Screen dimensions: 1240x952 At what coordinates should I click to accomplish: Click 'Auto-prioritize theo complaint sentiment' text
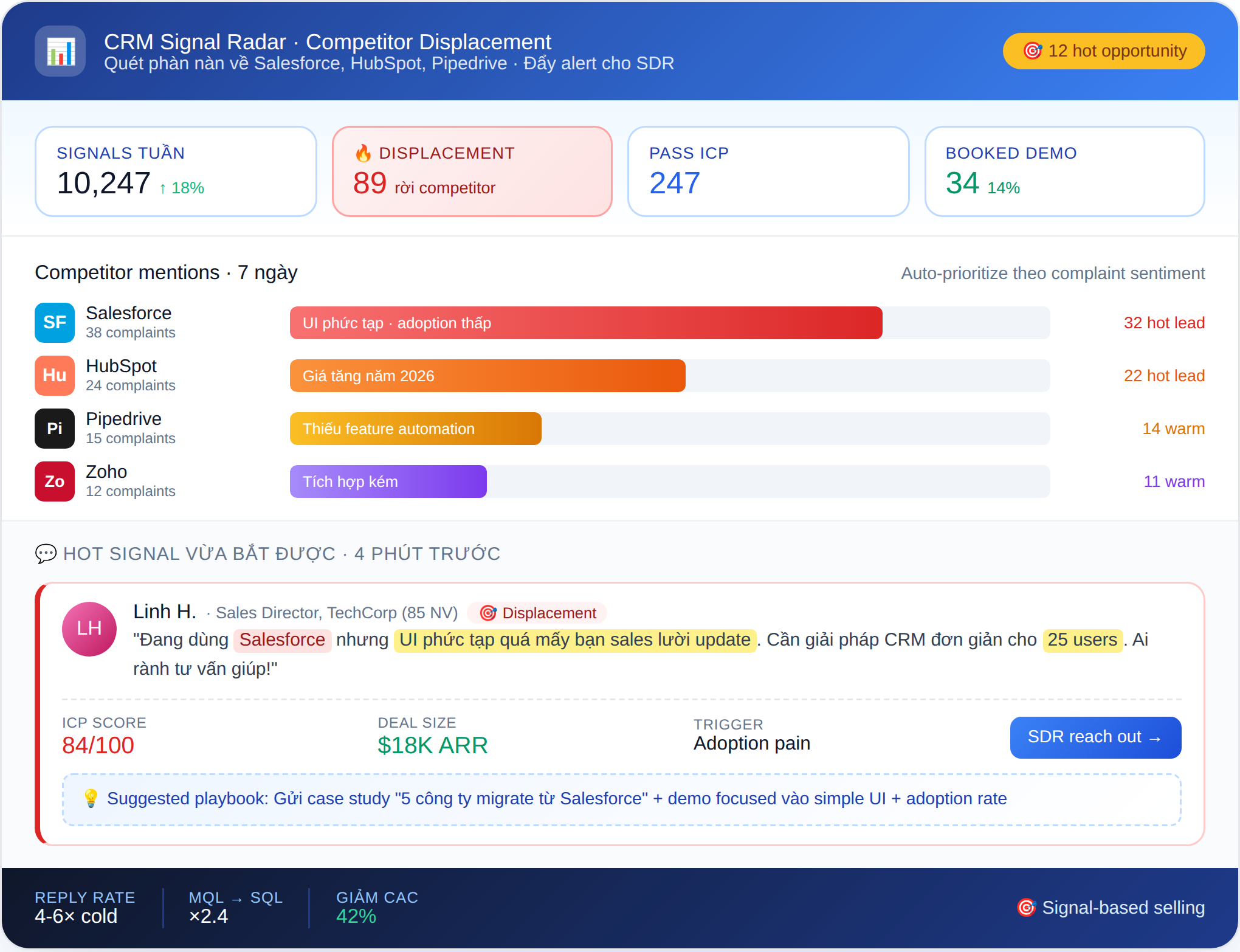coord(1053,274)
